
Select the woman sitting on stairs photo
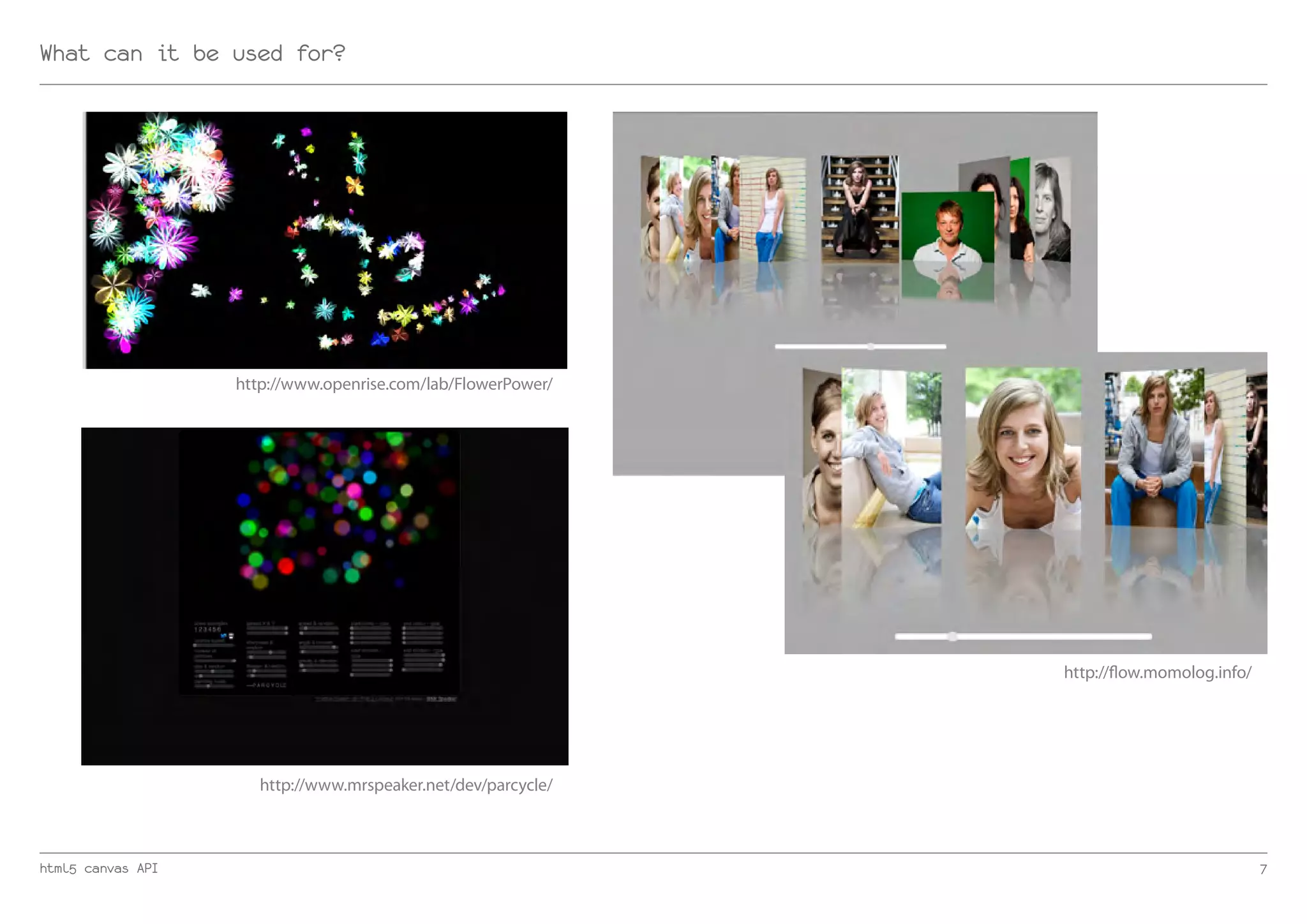pos(859,207)
